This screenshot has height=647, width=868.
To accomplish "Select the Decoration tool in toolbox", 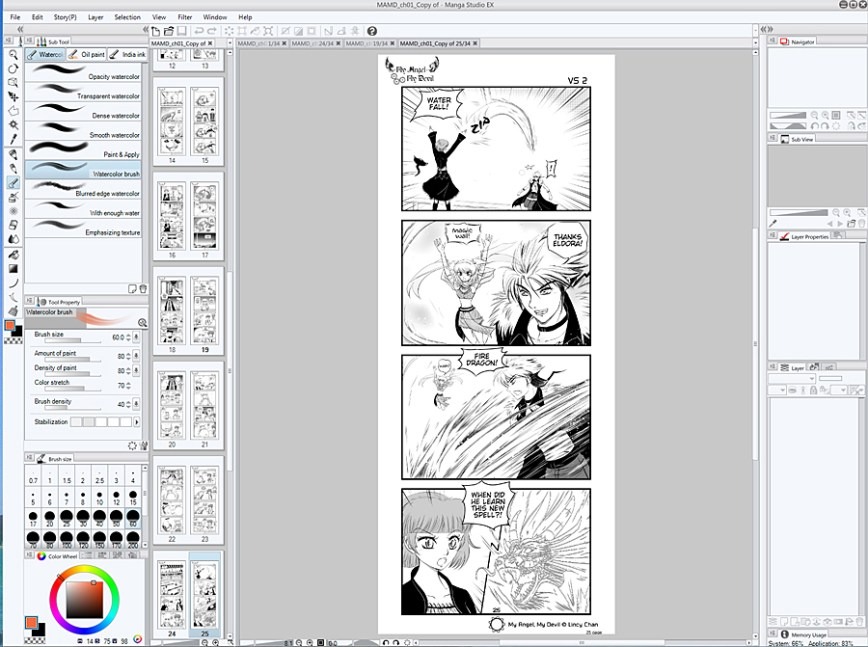I will 13,211.
